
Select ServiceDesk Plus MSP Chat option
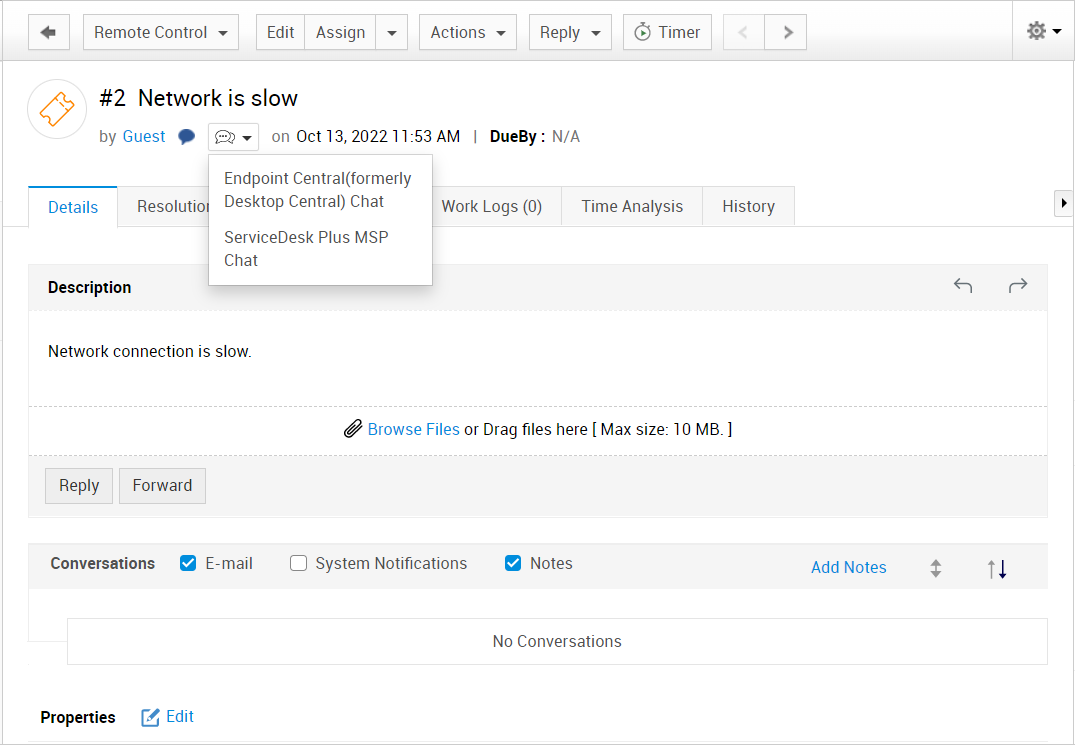point(306,249)
